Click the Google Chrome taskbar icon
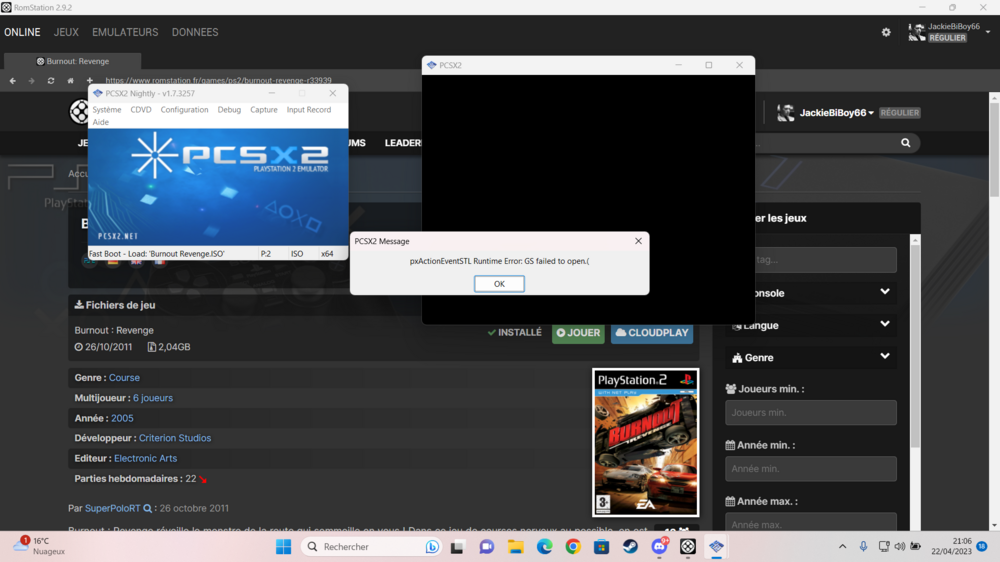This screenshot has width=1000, height=562. click(x=573, y=547)
